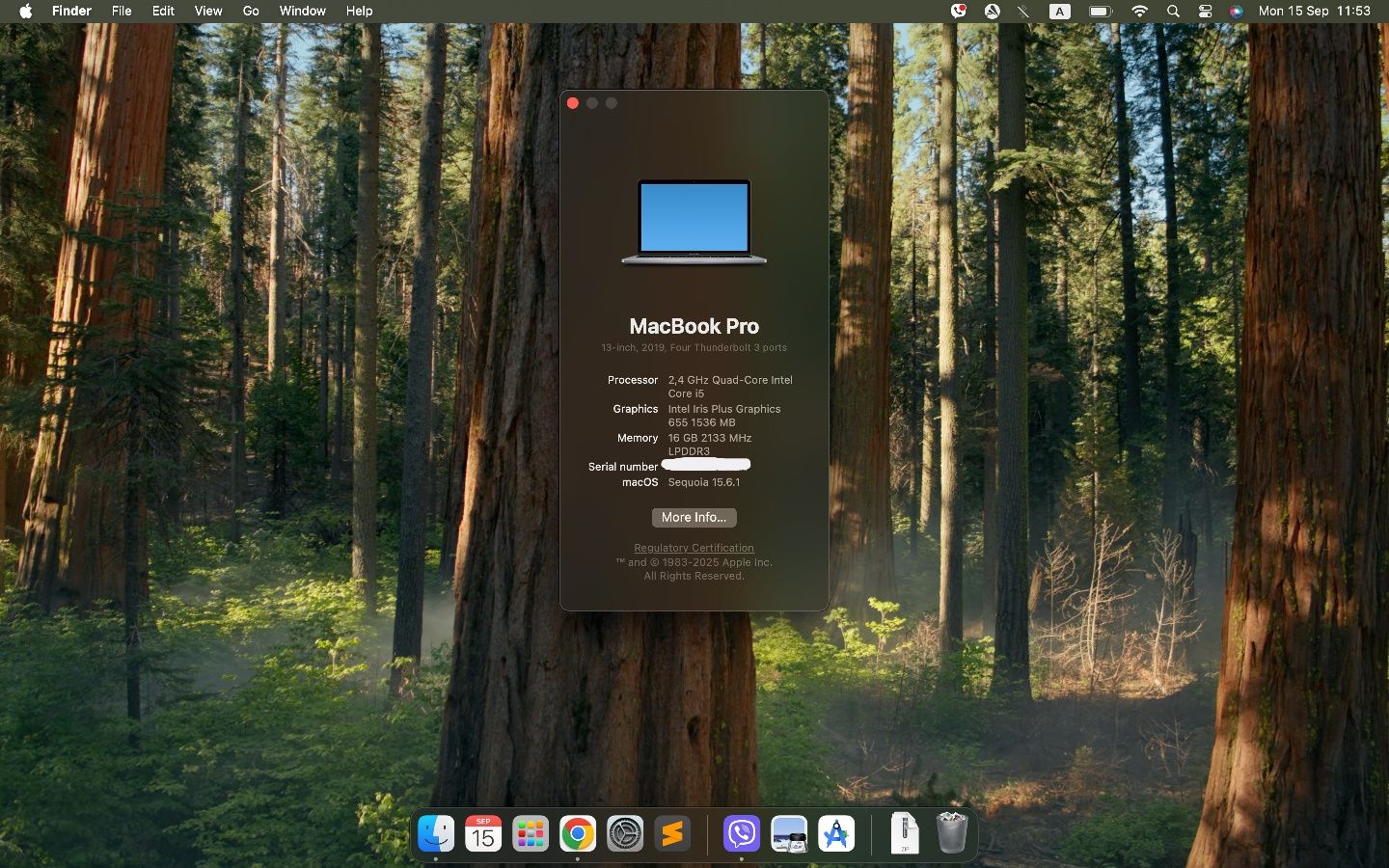This screenshot has height=868, width=1389.
Task: Open the File menu
Action: tap(122, 11)
